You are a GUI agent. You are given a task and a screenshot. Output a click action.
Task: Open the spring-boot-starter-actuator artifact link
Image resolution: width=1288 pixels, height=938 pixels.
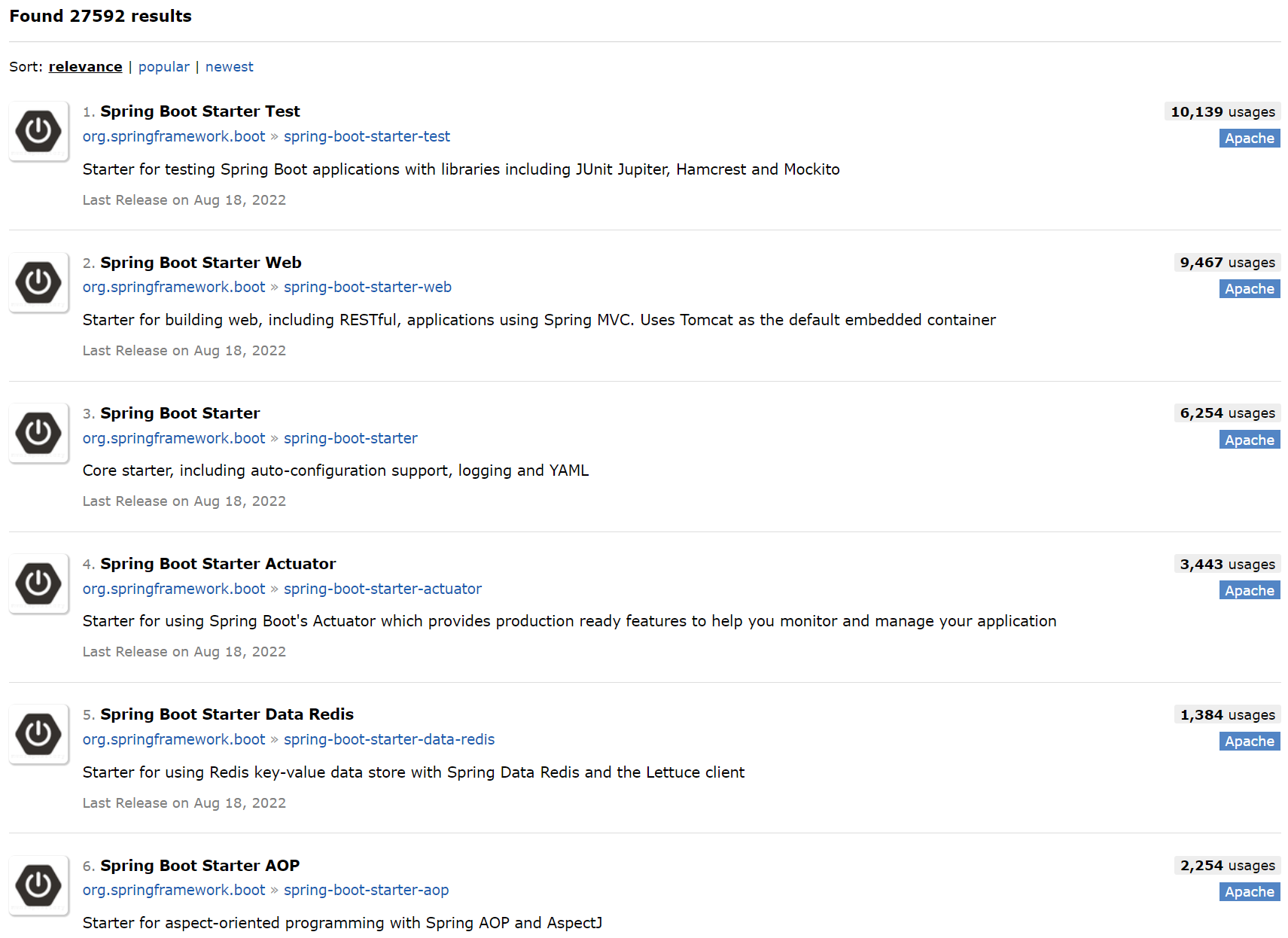pyautogui.click(x=382, y=589)
